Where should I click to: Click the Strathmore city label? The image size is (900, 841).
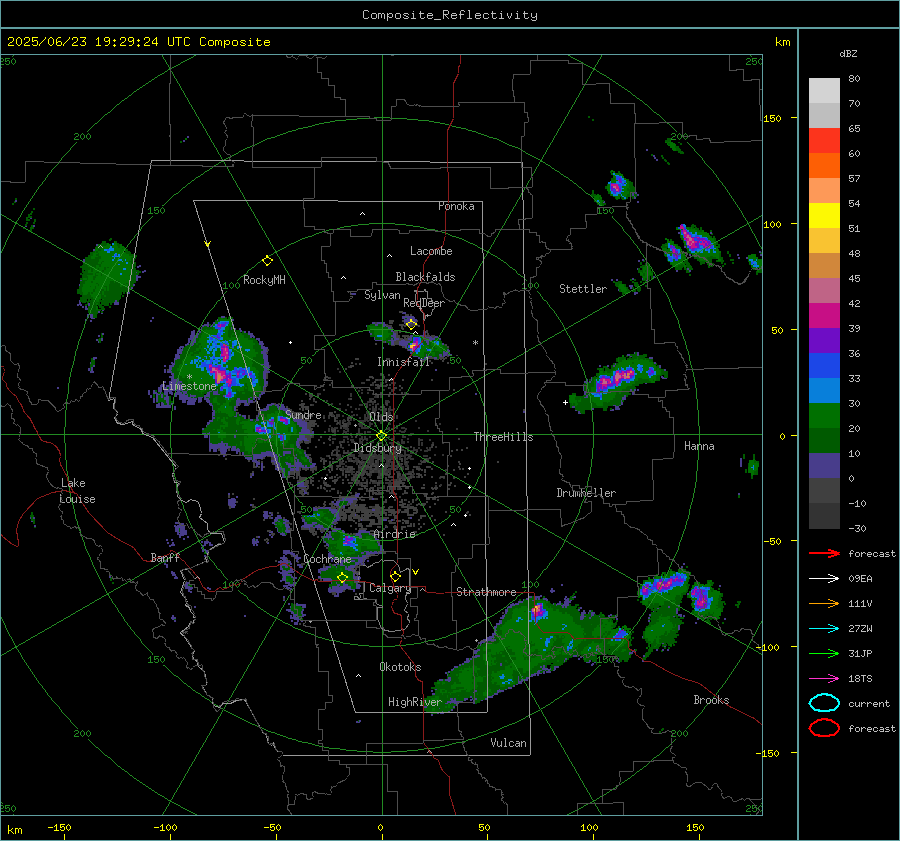tap(486, 592)
